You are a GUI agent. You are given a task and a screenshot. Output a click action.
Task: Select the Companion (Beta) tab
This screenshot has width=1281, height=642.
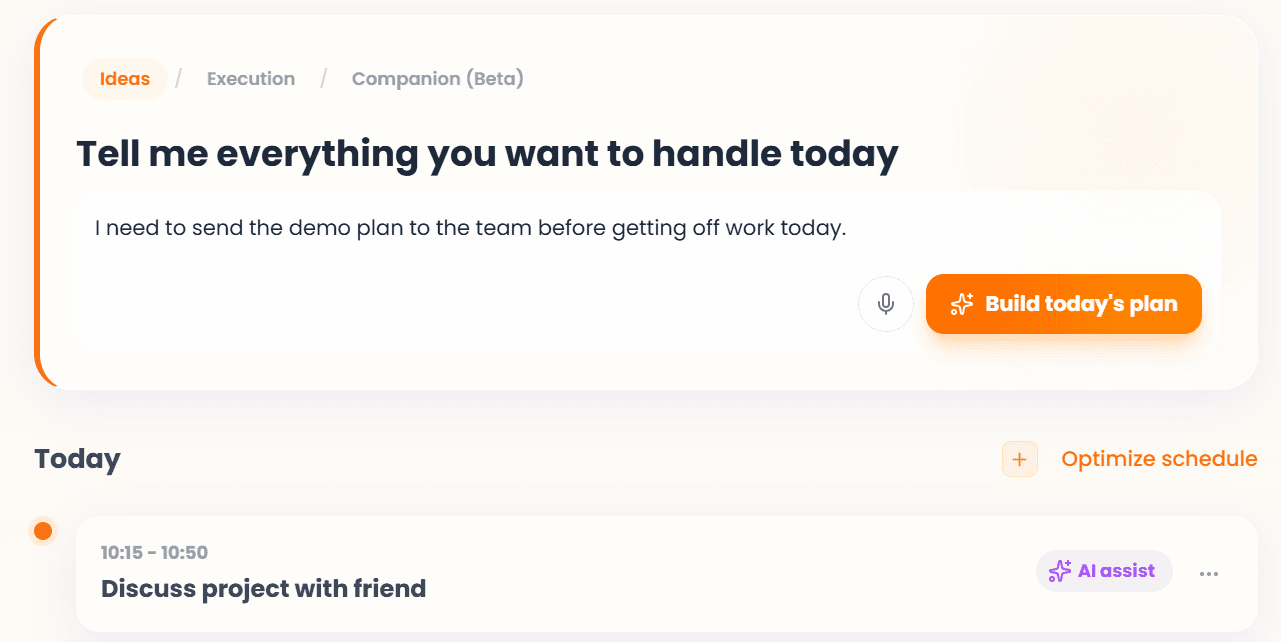pos(437,79)
